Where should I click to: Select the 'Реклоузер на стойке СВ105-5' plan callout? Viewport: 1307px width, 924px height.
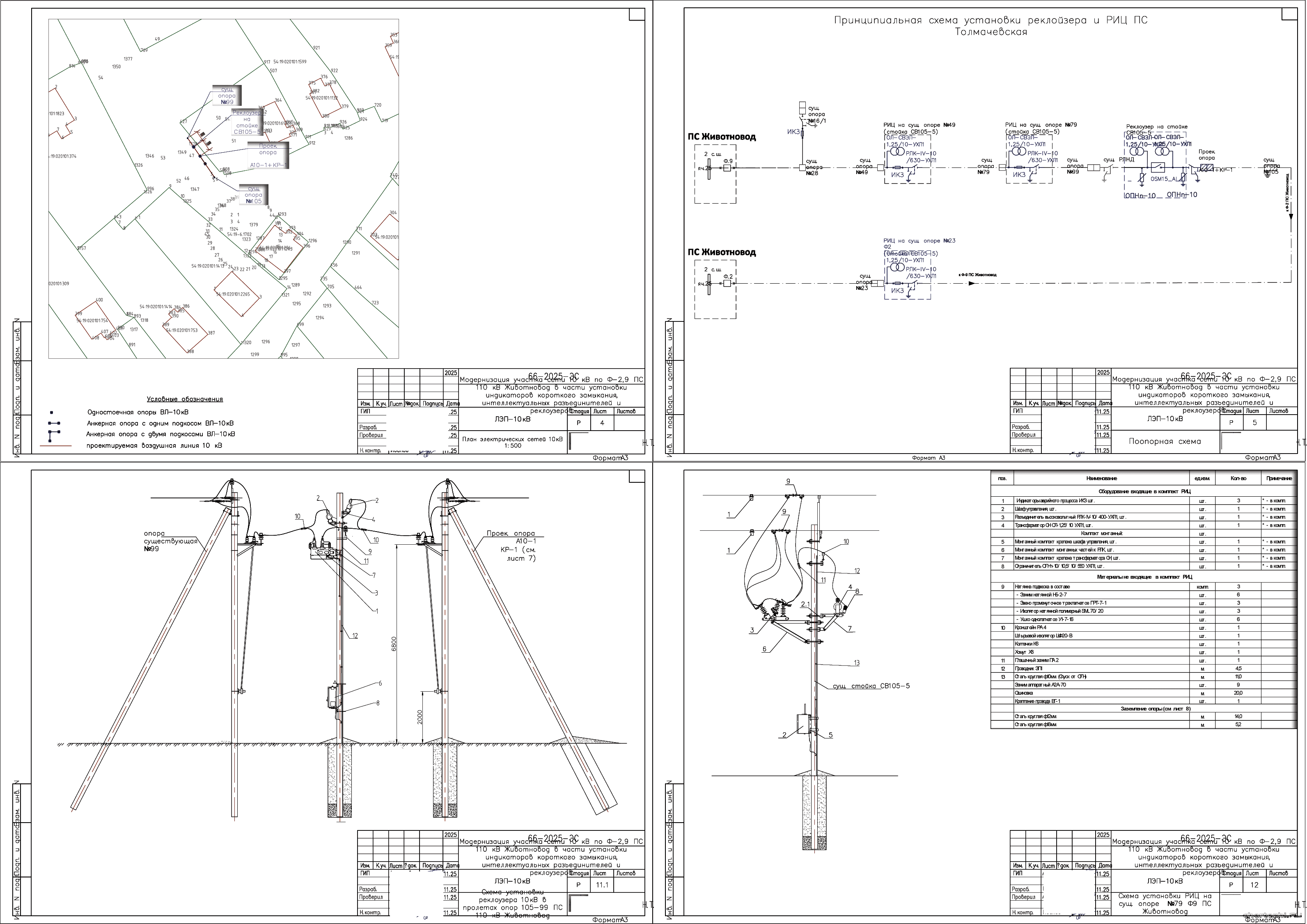[247, 122]
